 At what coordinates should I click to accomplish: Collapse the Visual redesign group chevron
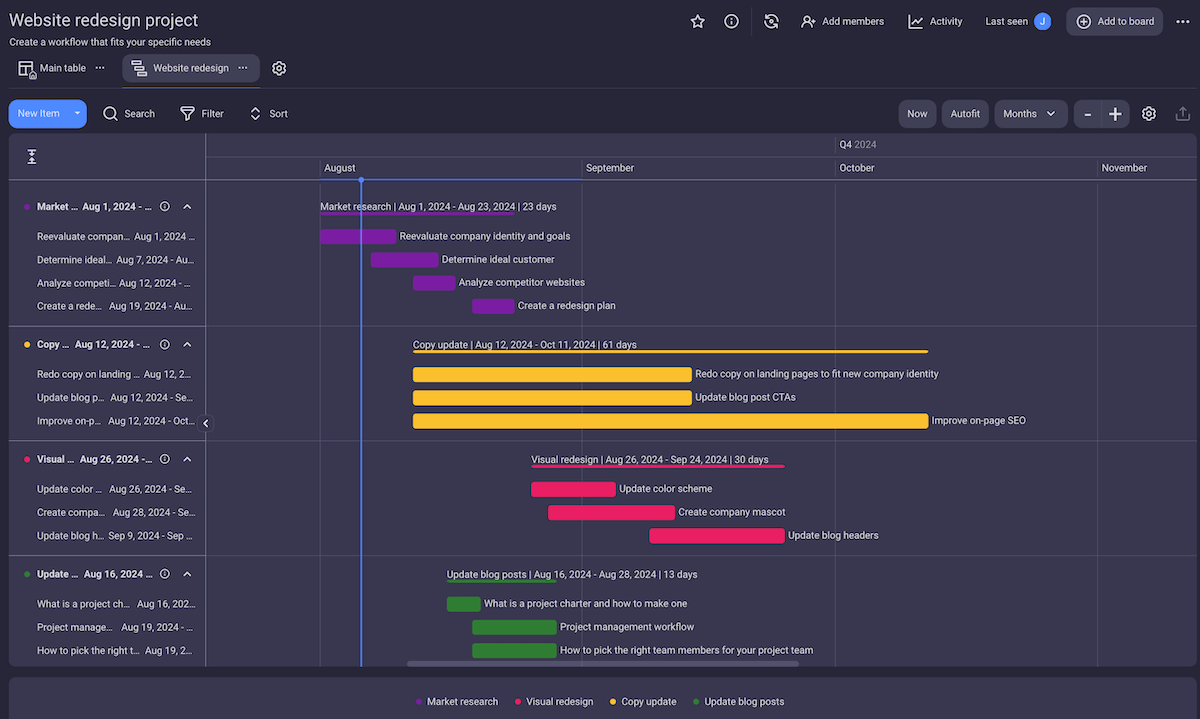point(187,458)
